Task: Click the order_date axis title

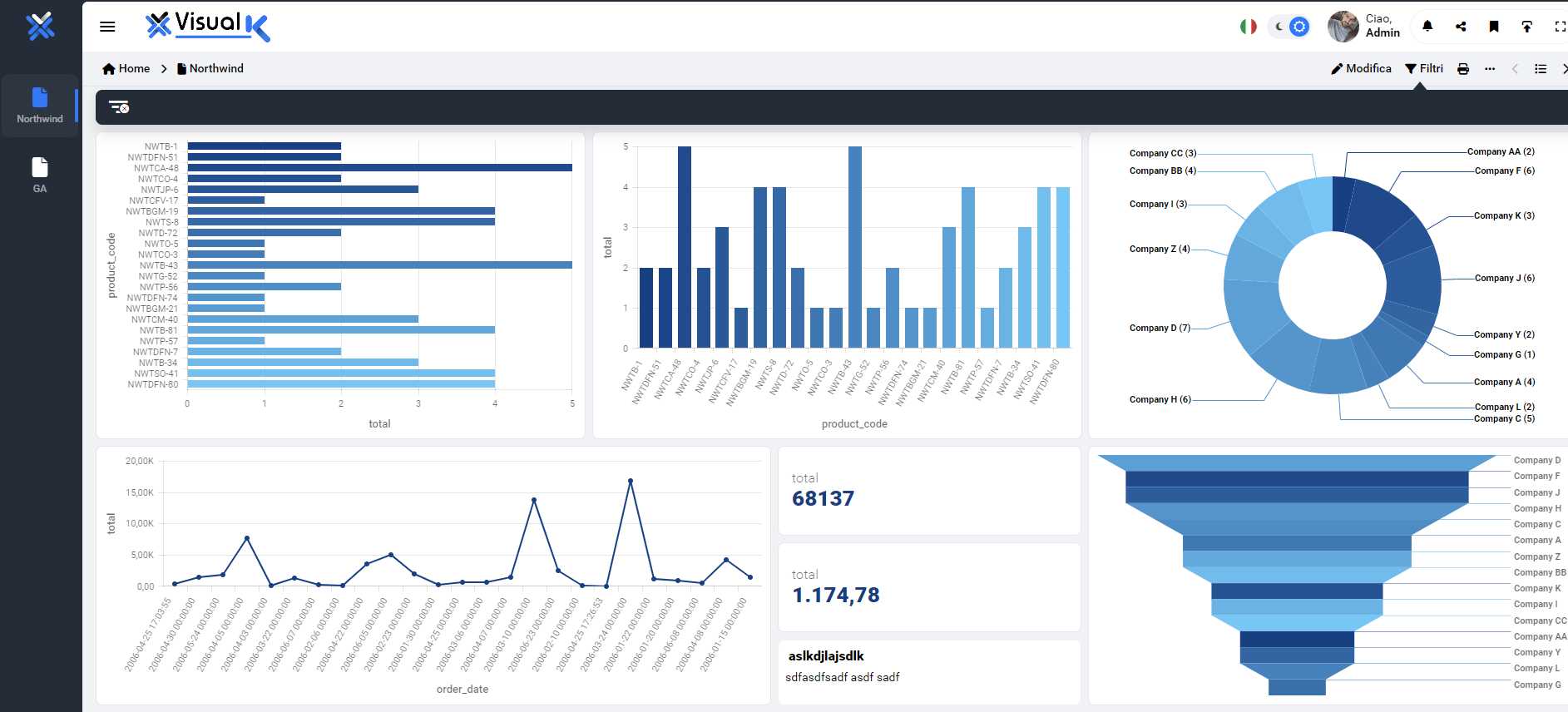Action: (462, 689)
